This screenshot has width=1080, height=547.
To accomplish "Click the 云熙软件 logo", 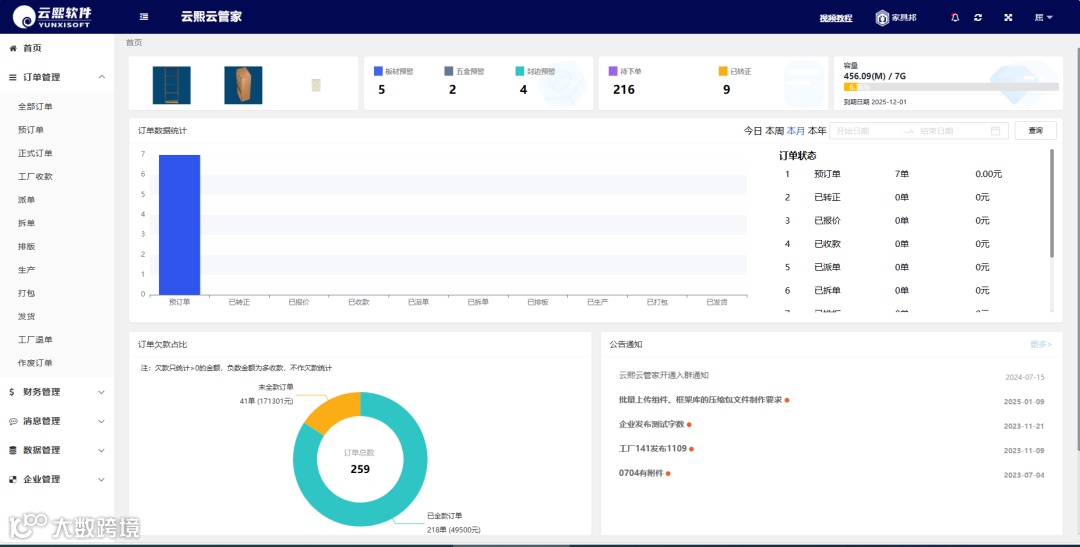I will click(52, 17).
